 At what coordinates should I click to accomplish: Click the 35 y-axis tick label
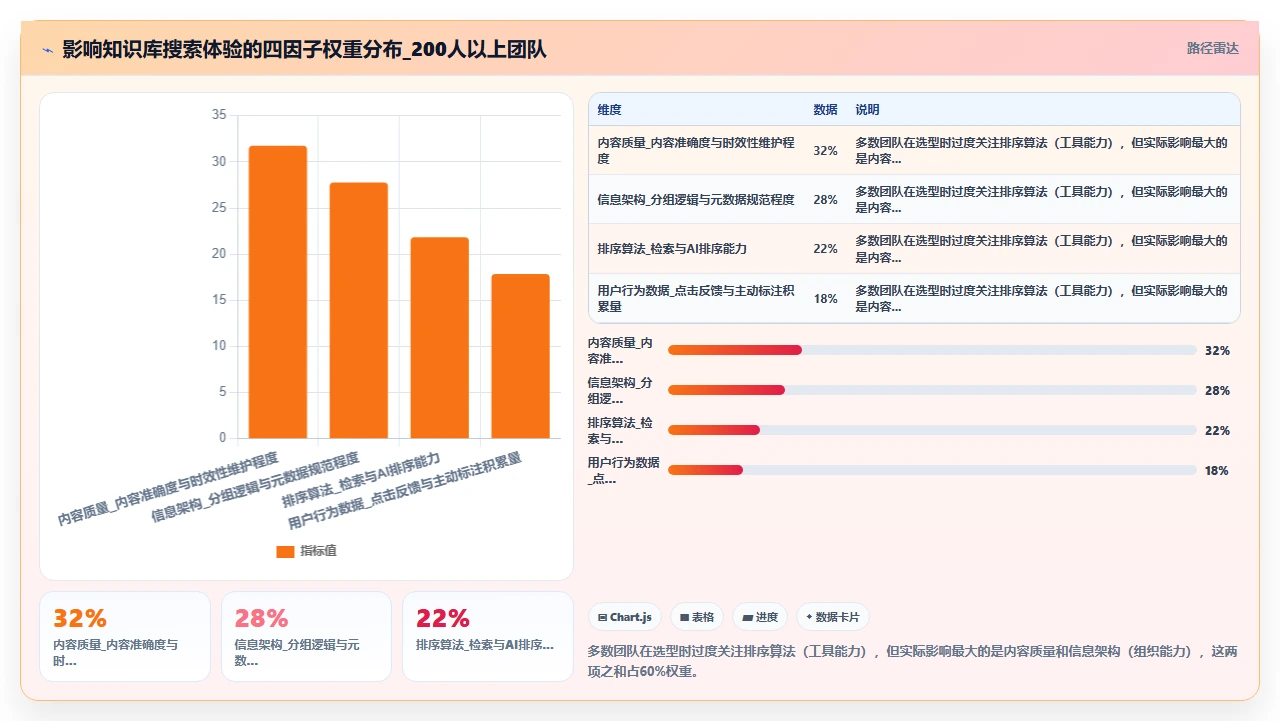(219, 115)
